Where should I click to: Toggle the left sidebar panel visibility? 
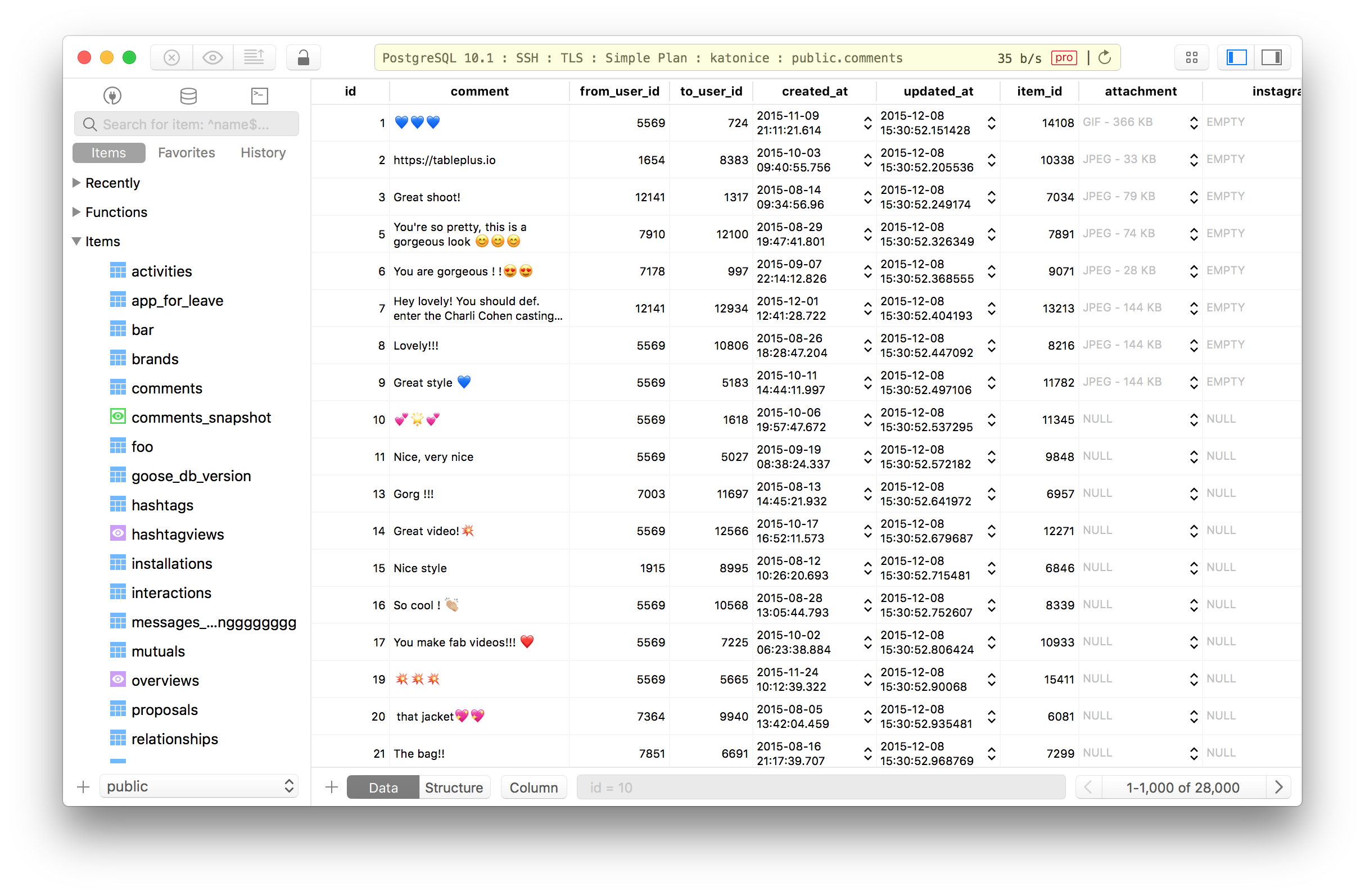click(1236, 57)
